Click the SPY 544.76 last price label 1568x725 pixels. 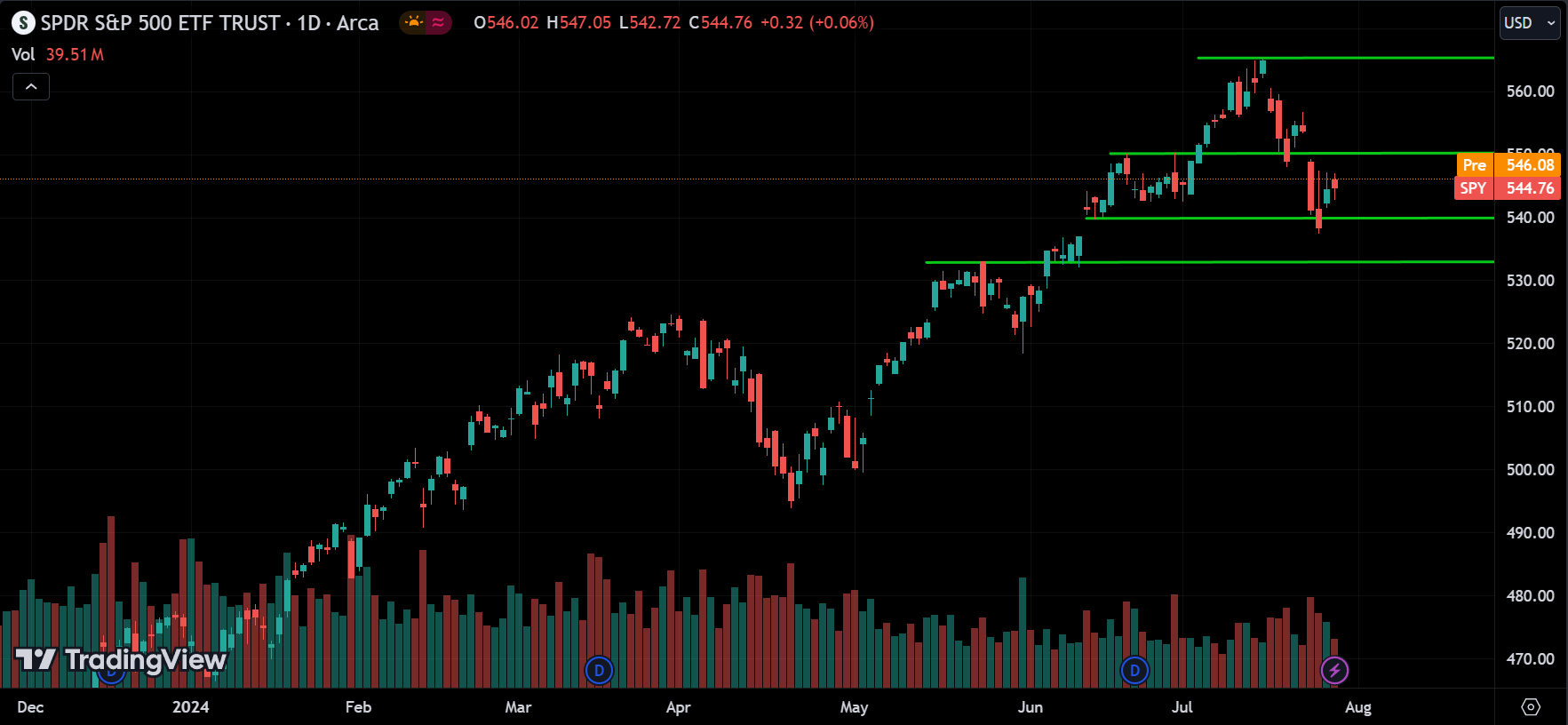click(x=1508, y=188)
